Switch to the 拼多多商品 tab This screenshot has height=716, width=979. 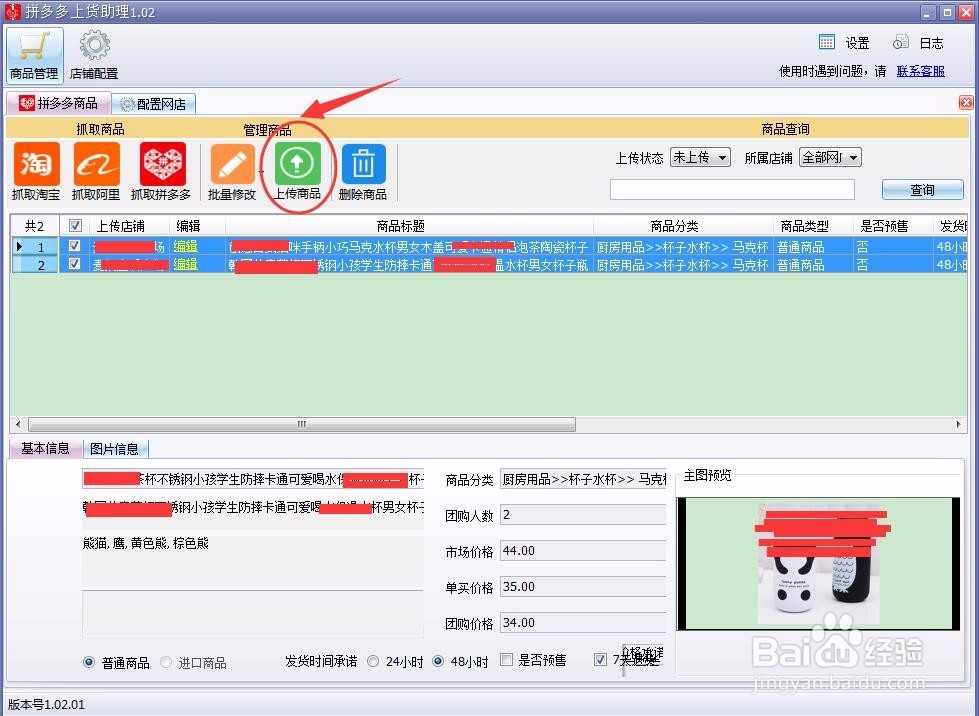pos(59,103)
